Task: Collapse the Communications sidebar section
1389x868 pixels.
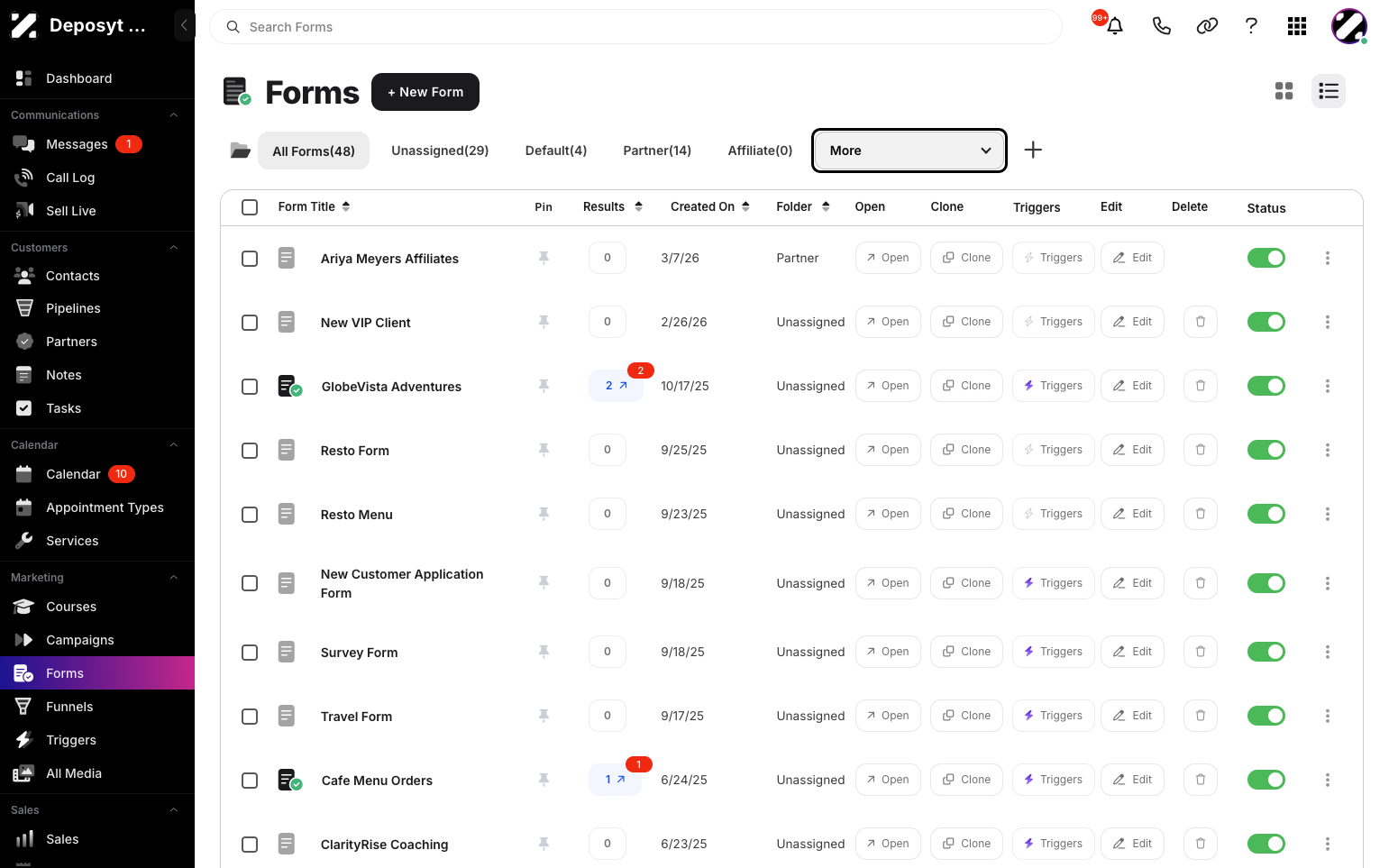Action: (x=174, y=115)
